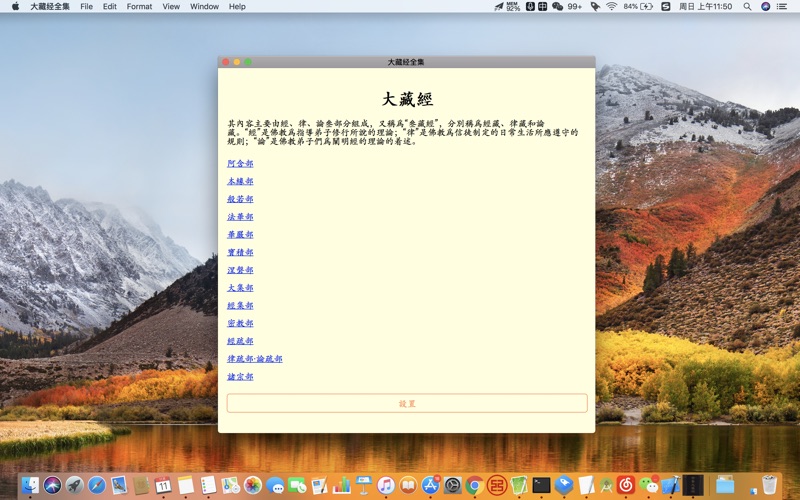Screen dimensions: 800x500
Task: Open System Preferences gear icon in dock
Action: click(453, 485)
